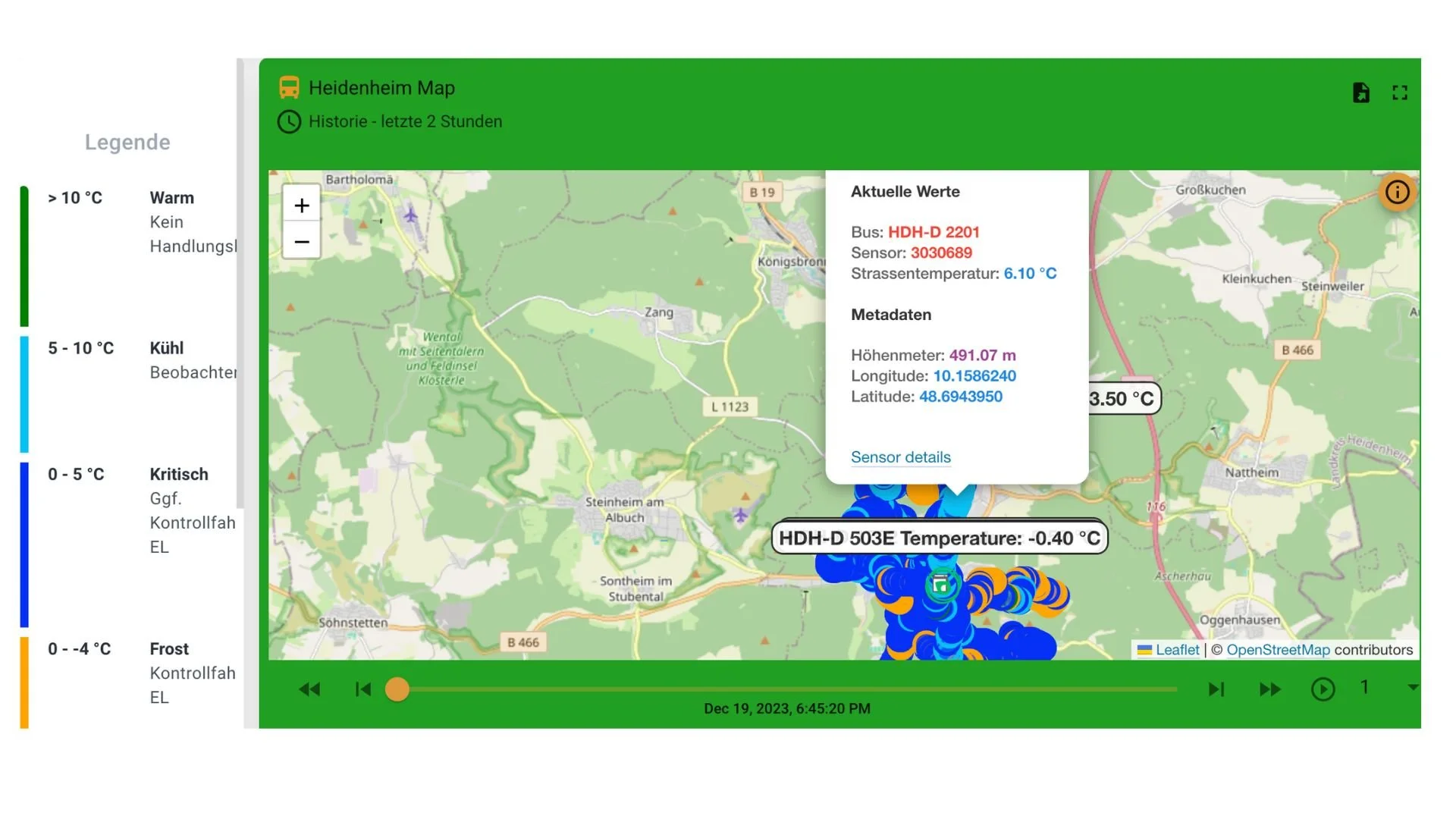Click the green bus marker on map
Image resolution: width=1456 pixels, height=819 pixels.
(x=940, y=585)
